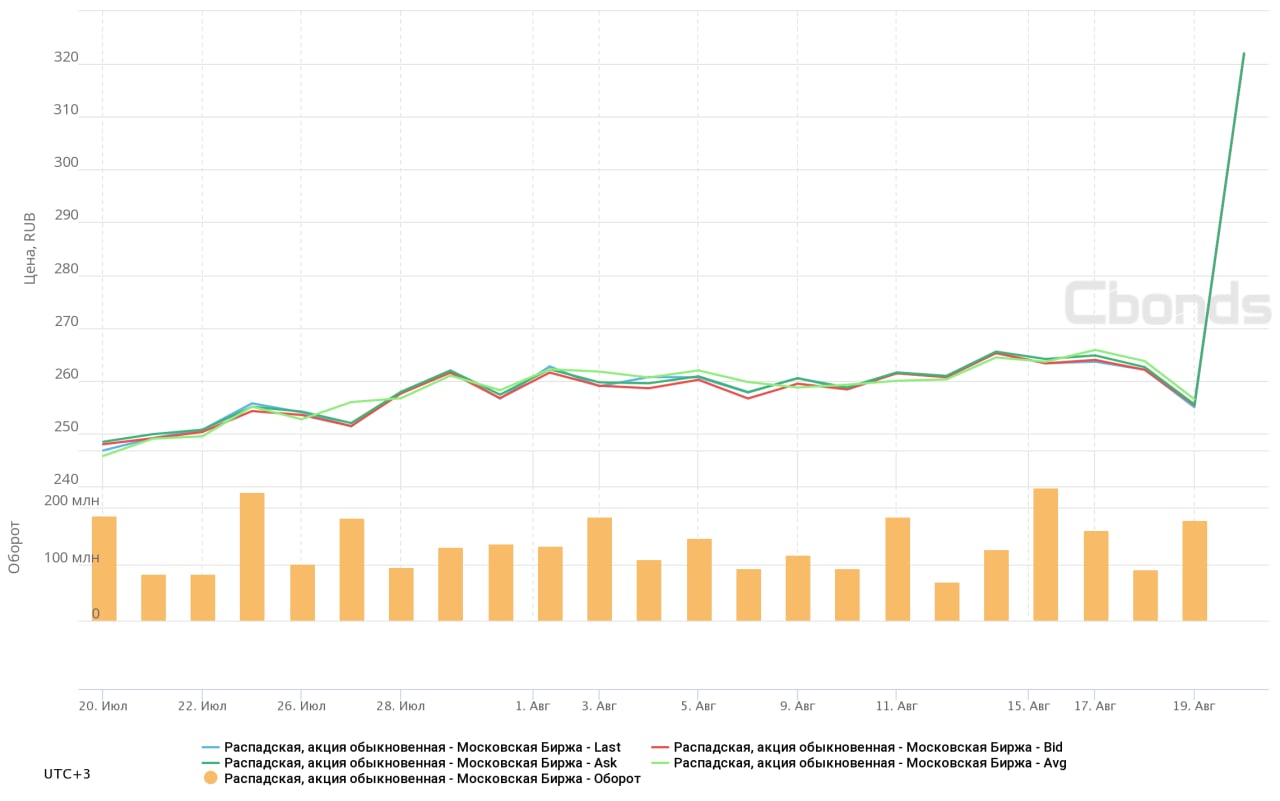Click the 17. Авг date label
The image size is (1280, 801).
pyautogui.click(x=1095, y=706)
